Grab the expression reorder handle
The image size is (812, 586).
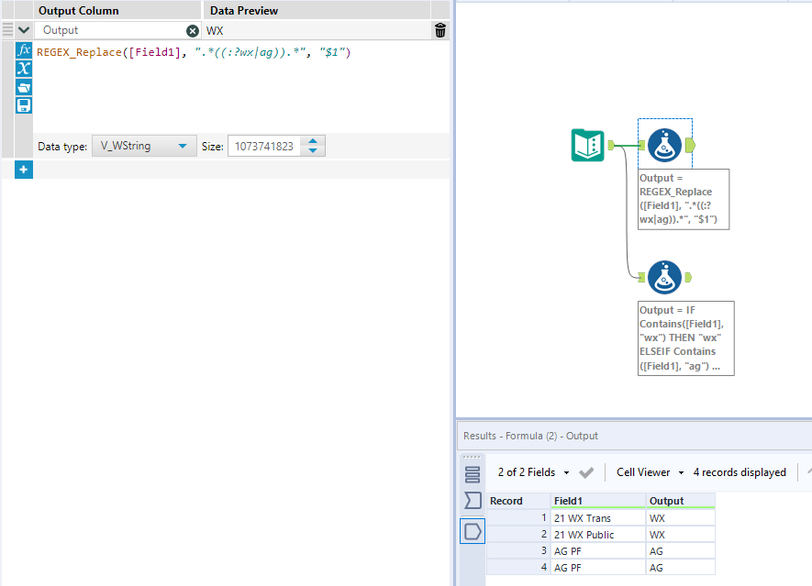tap(8, 30)
